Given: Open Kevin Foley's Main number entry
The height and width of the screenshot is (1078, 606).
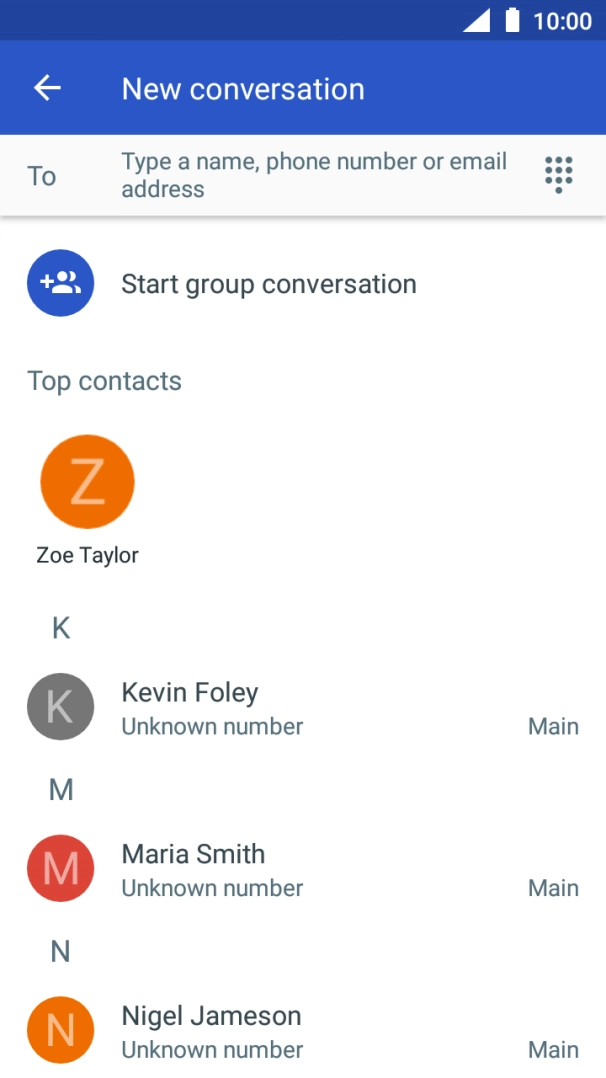Looking at the screenshot, I should coord(553,725).
